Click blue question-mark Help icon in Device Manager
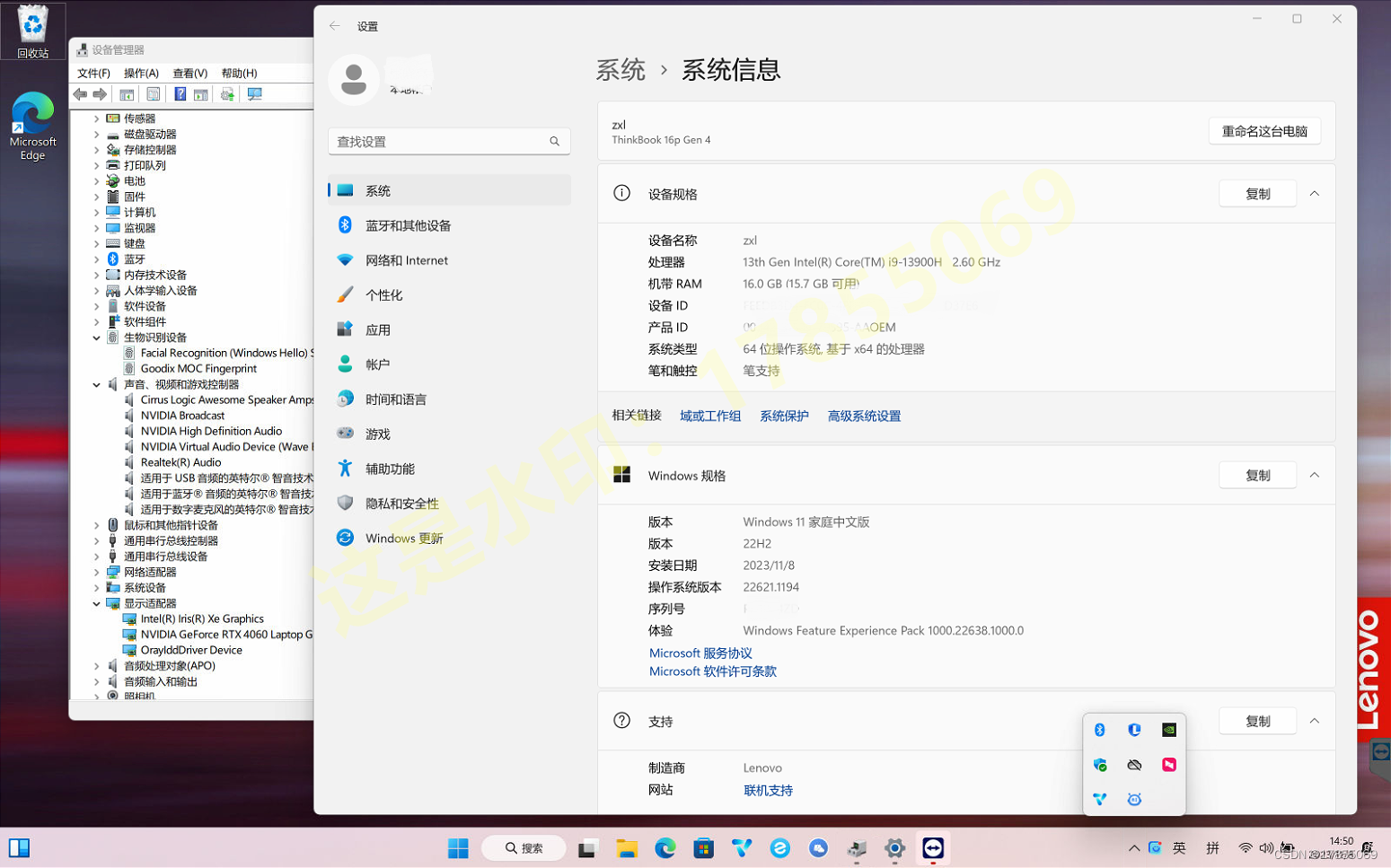The height and width of the screenshot is (868, 1391). pyautogui.click(x=180, y=94)
